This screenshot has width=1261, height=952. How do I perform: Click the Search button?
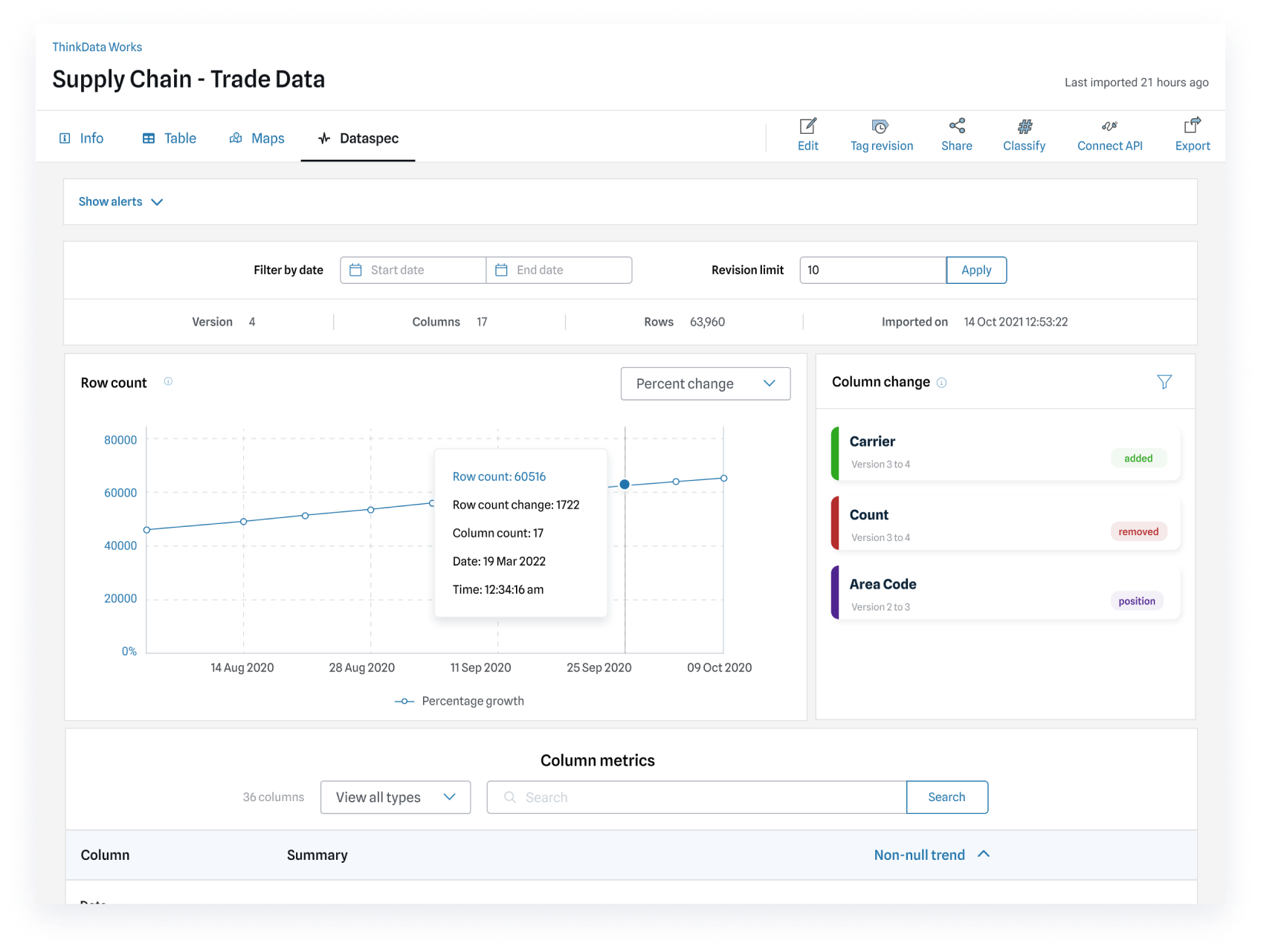(946, 797)
